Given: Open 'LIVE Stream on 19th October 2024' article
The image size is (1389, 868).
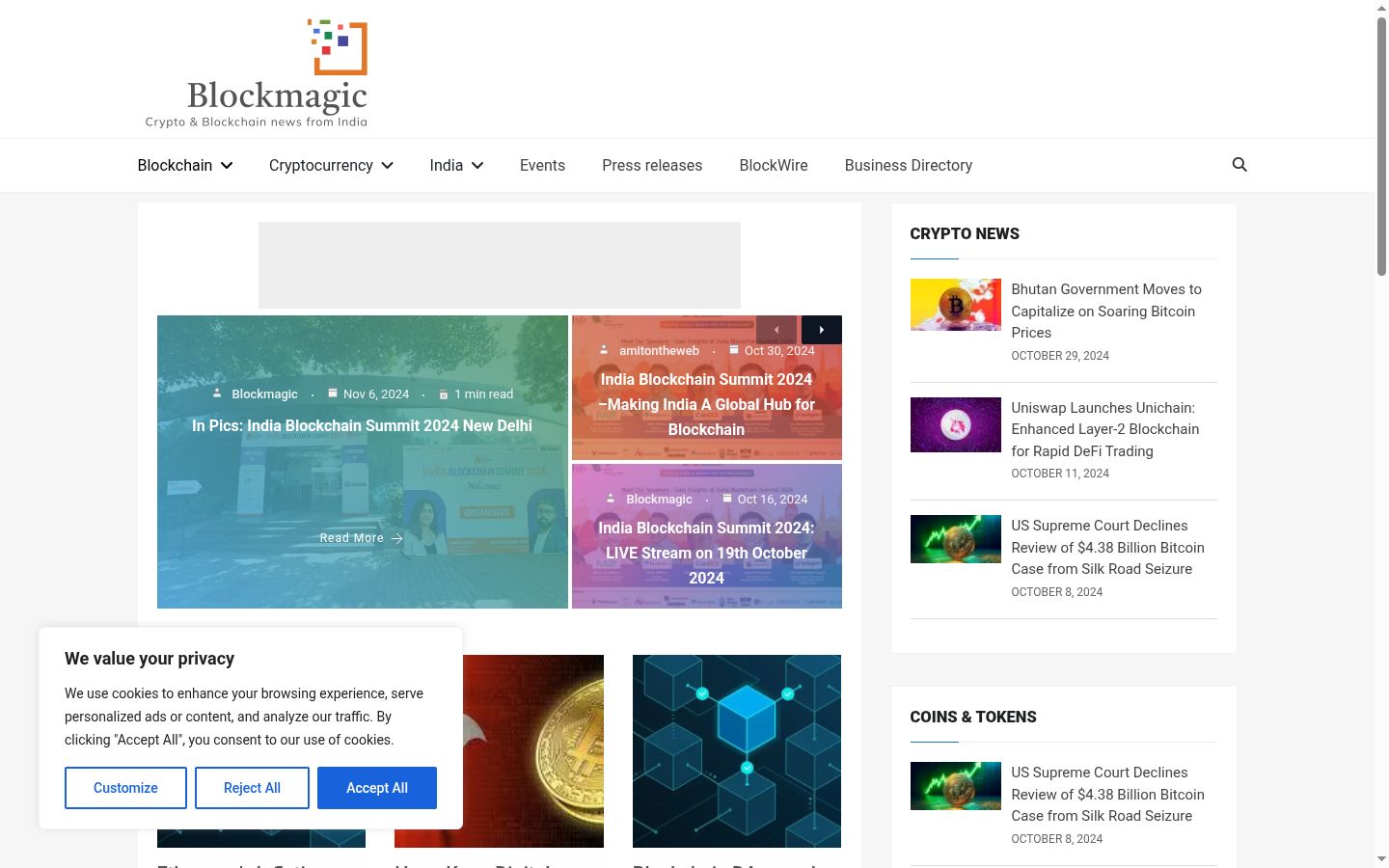Looking at the screenshot, I should 706,553.
